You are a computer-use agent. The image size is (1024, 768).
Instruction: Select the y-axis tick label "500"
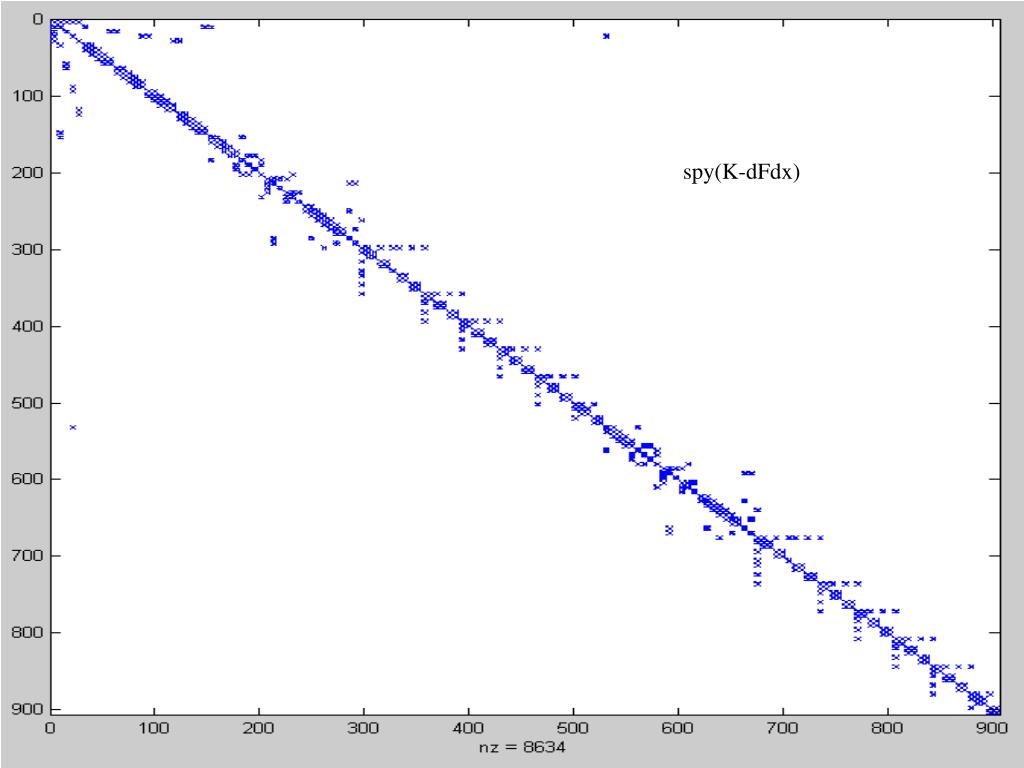coord(28,403)
